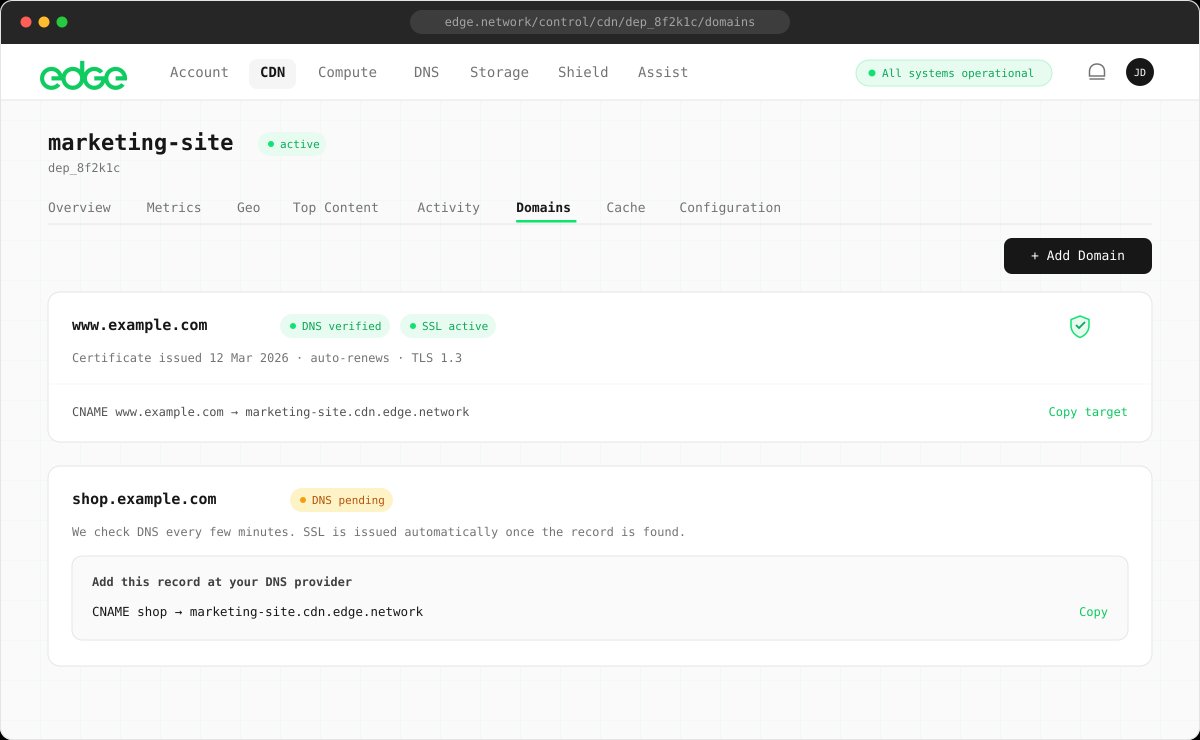Viewport: 1200px width, 740px height.
Task: Click the CNAME shop record text
Action: tap(257, 612)
